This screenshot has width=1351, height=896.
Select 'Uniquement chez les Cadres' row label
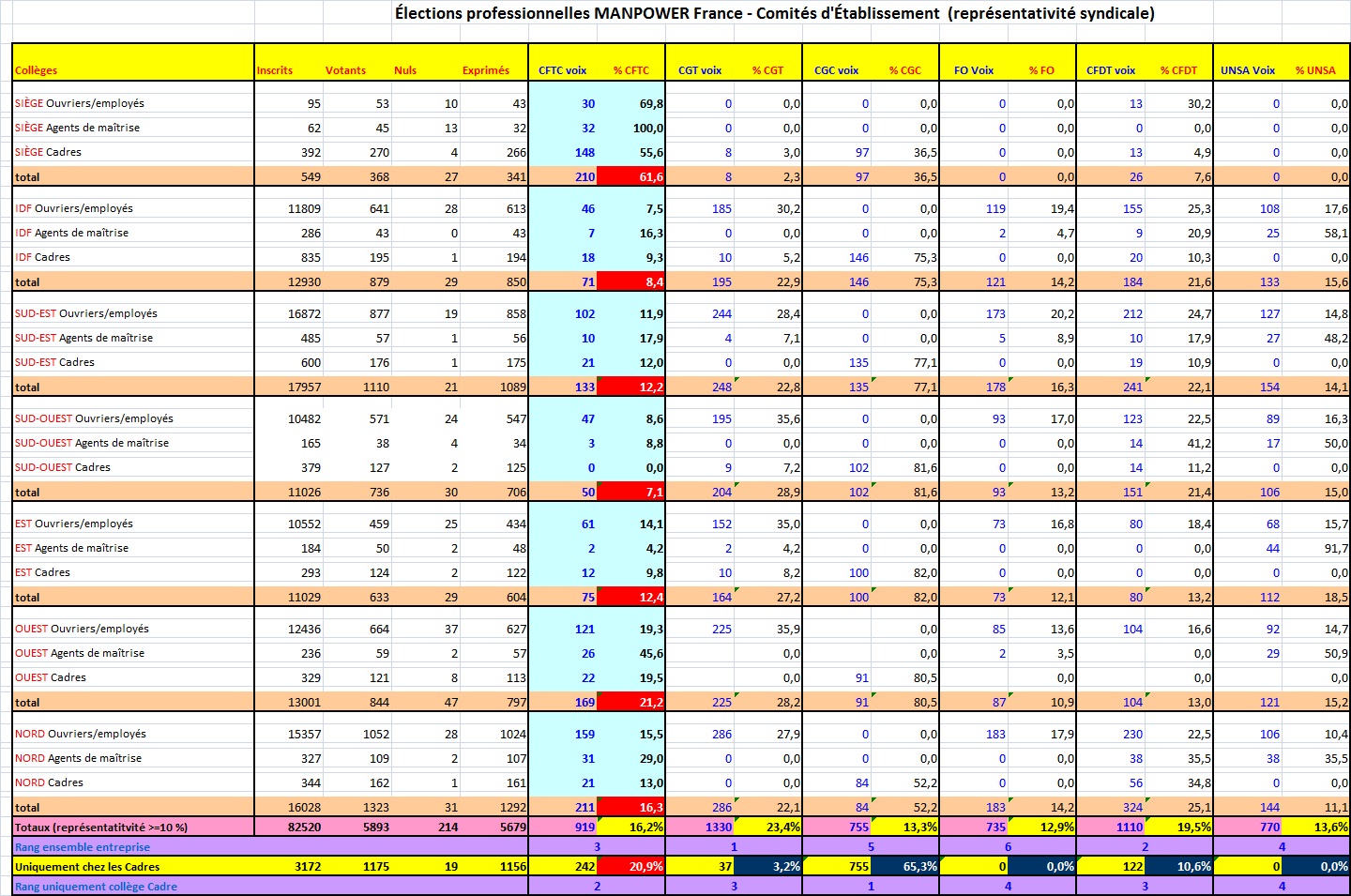coord(87,867)
